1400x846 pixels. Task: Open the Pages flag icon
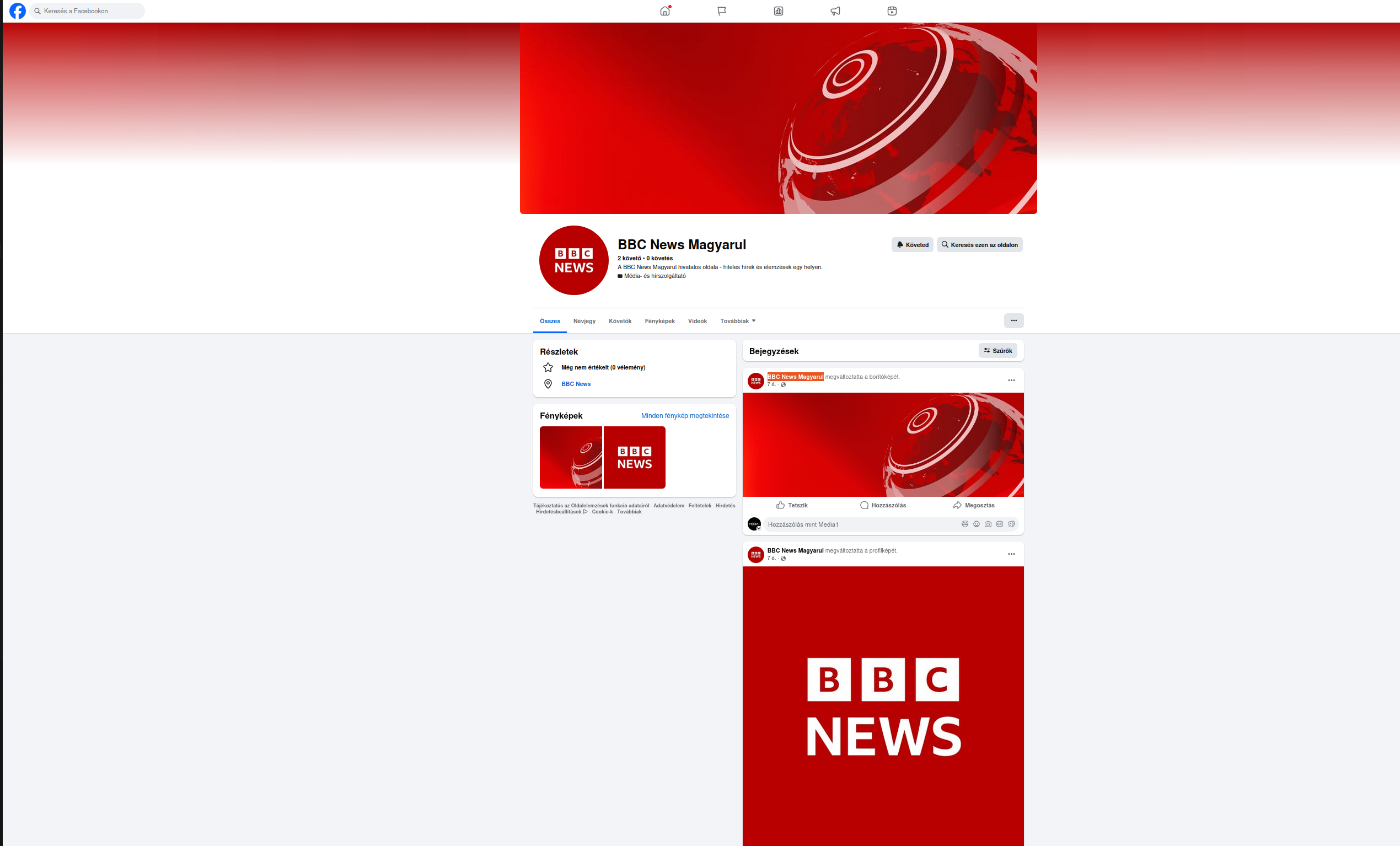[722, 11]
